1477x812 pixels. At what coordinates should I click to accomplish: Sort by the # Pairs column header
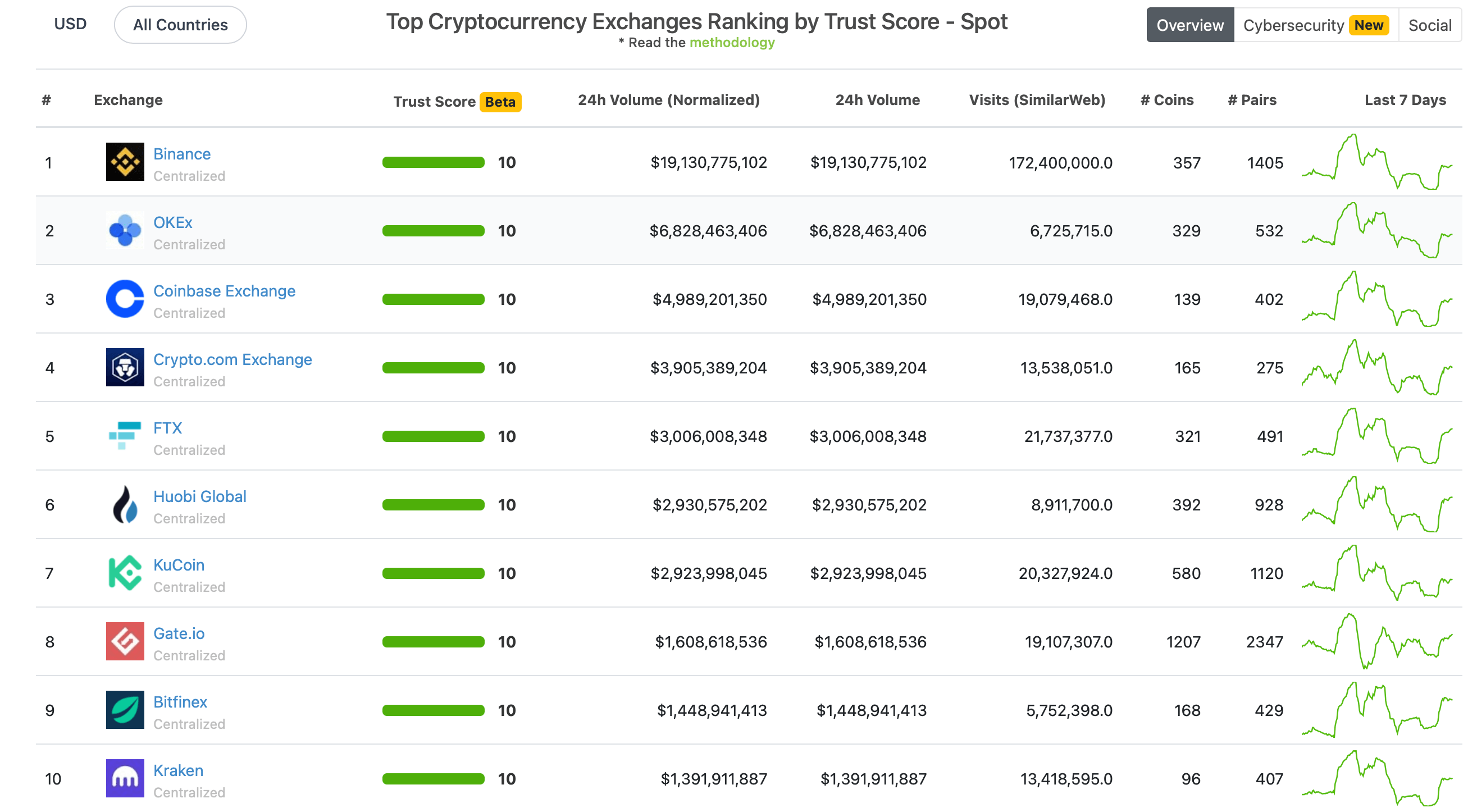1252,100
